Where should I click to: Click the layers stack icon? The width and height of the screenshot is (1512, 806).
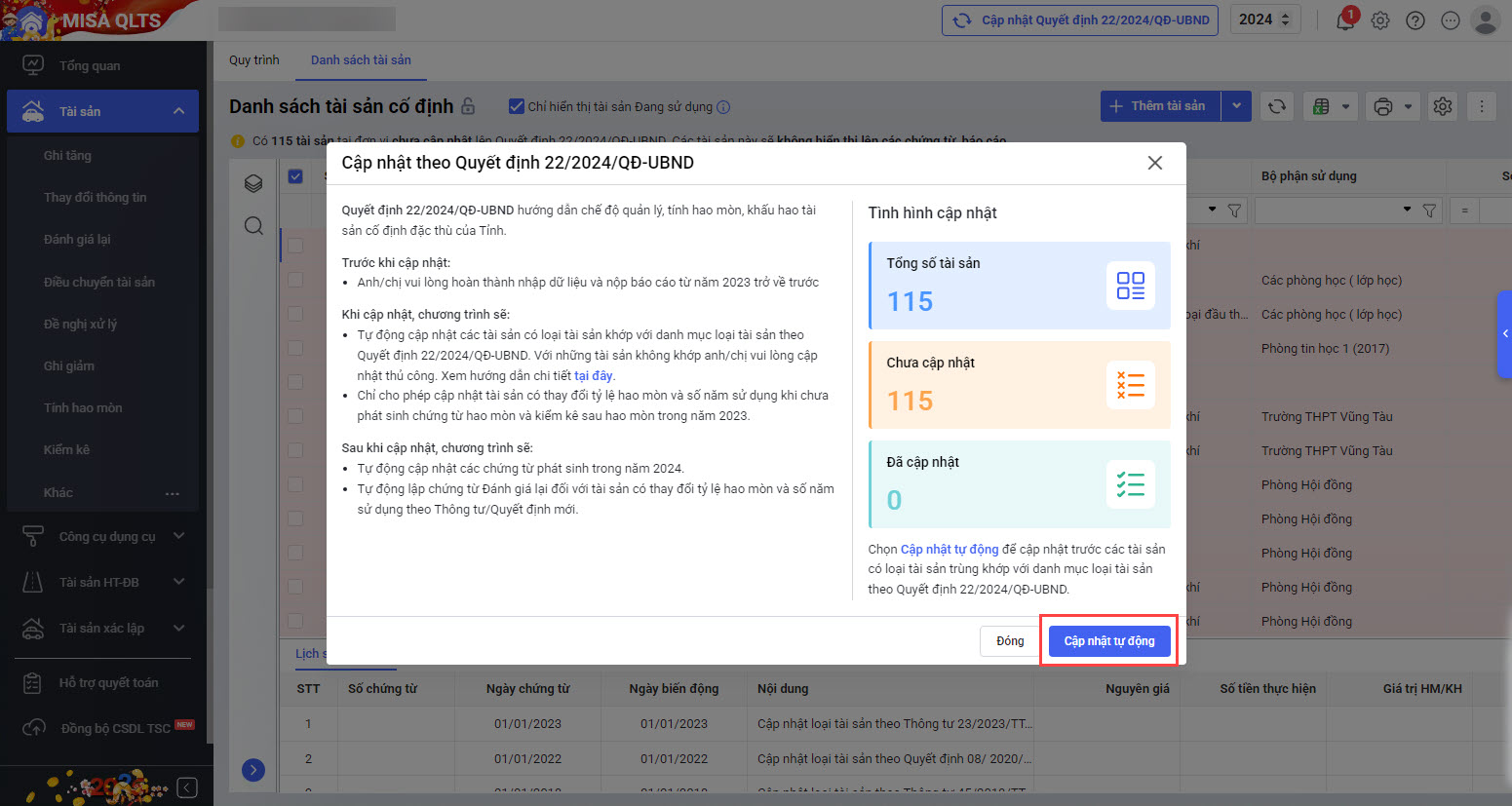tap(253, 183)
